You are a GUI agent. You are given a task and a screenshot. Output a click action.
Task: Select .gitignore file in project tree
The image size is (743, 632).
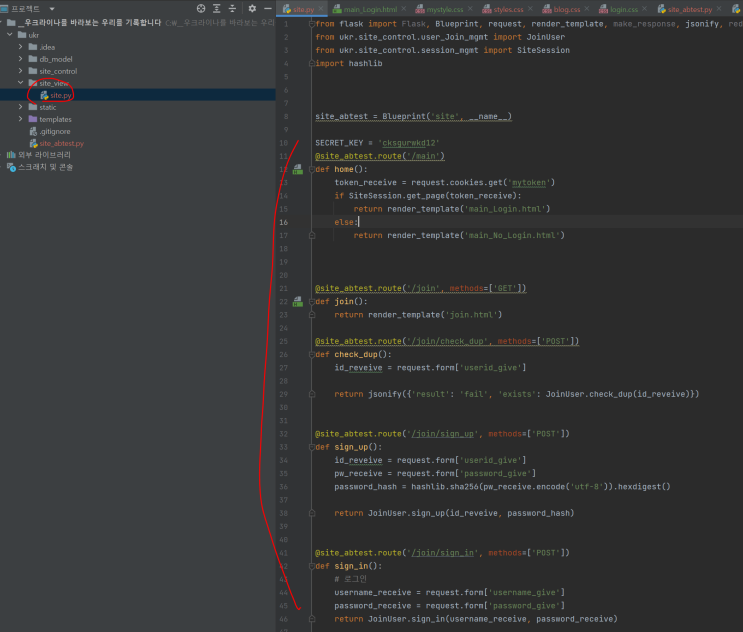tap(54, 131)
